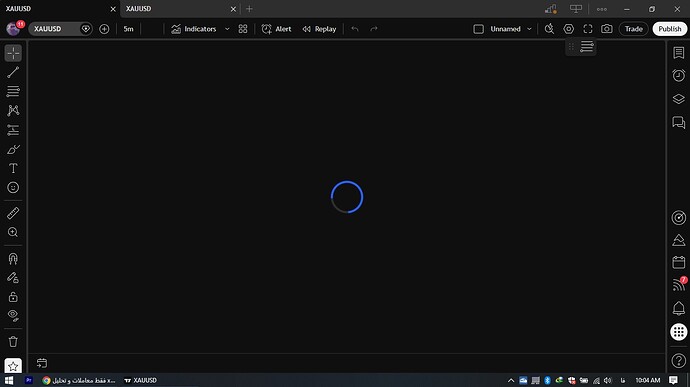The width and height of the screenshot is (690, 387).
Task: Activate the zoom in tool
Action: coord(13,232)
